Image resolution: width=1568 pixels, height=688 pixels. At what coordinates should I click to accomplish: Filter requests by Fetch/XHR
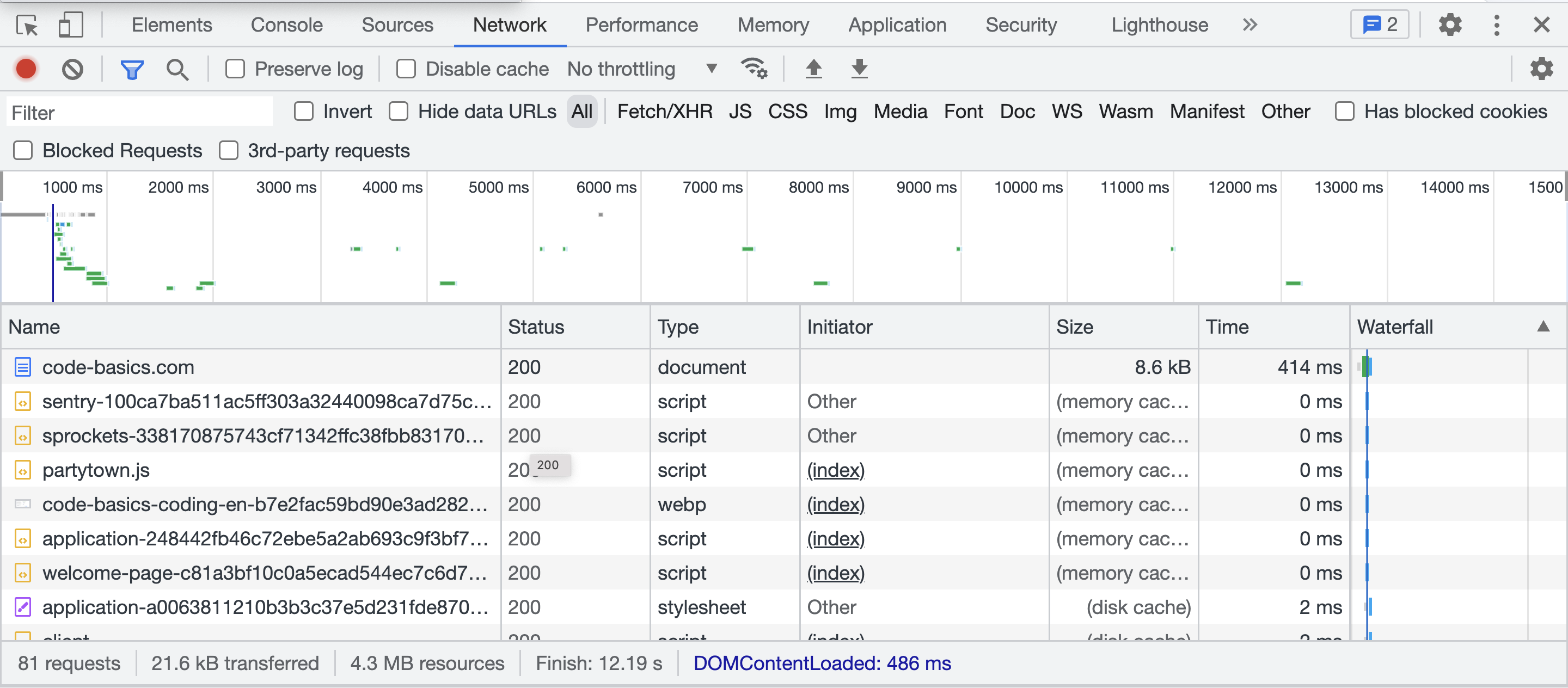664,112
